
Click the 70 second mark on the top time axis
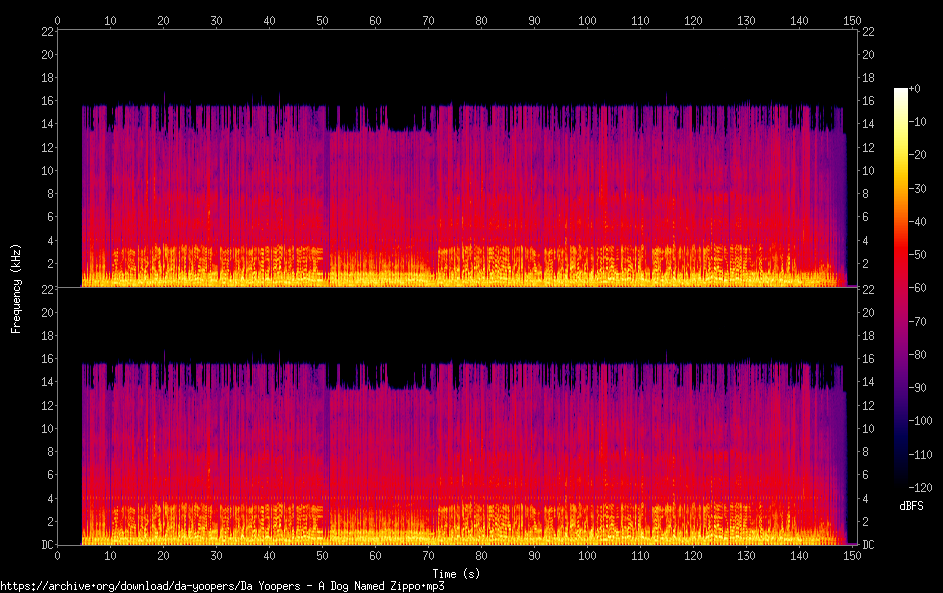tap(428, 19)
